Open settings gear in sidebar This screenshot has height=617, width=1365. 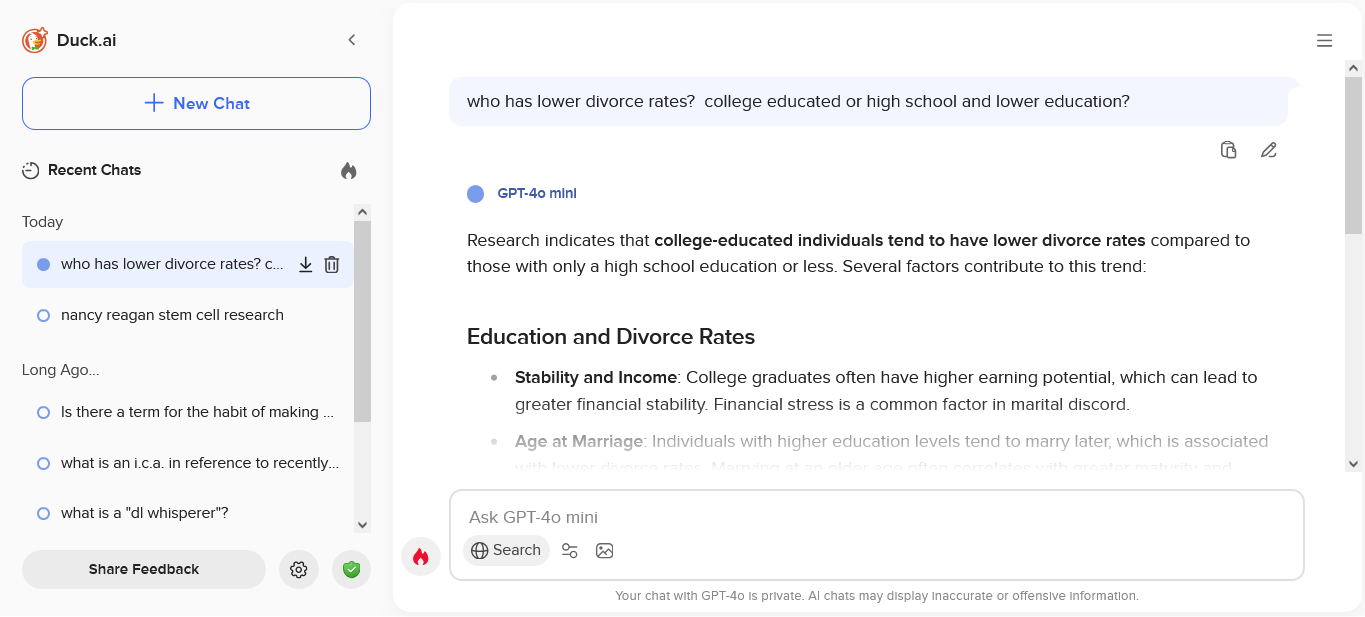(298, 570)
